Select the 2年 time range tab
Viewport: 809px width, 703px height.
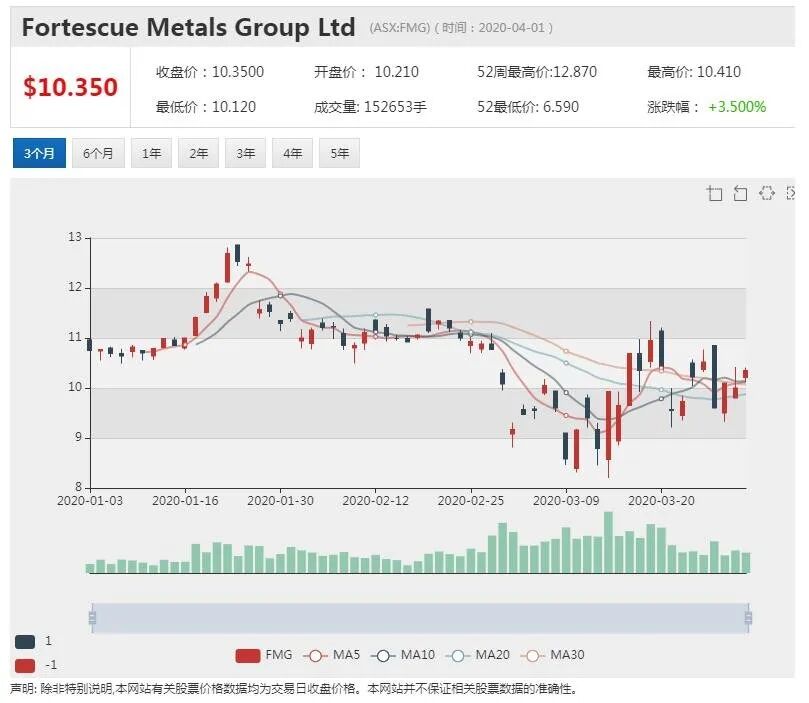(x=199, y=153)
